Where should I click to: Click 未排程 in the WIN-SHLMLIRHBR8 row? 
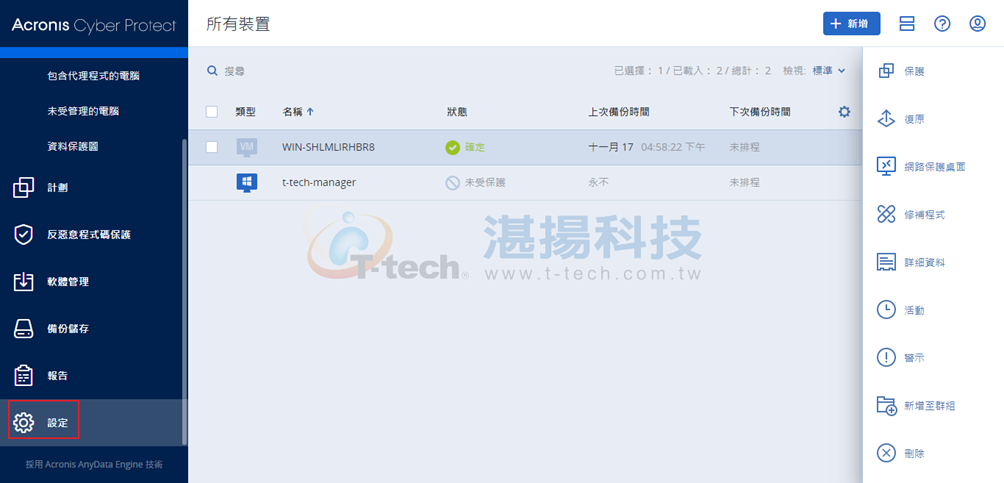click(x=745, y=147)
